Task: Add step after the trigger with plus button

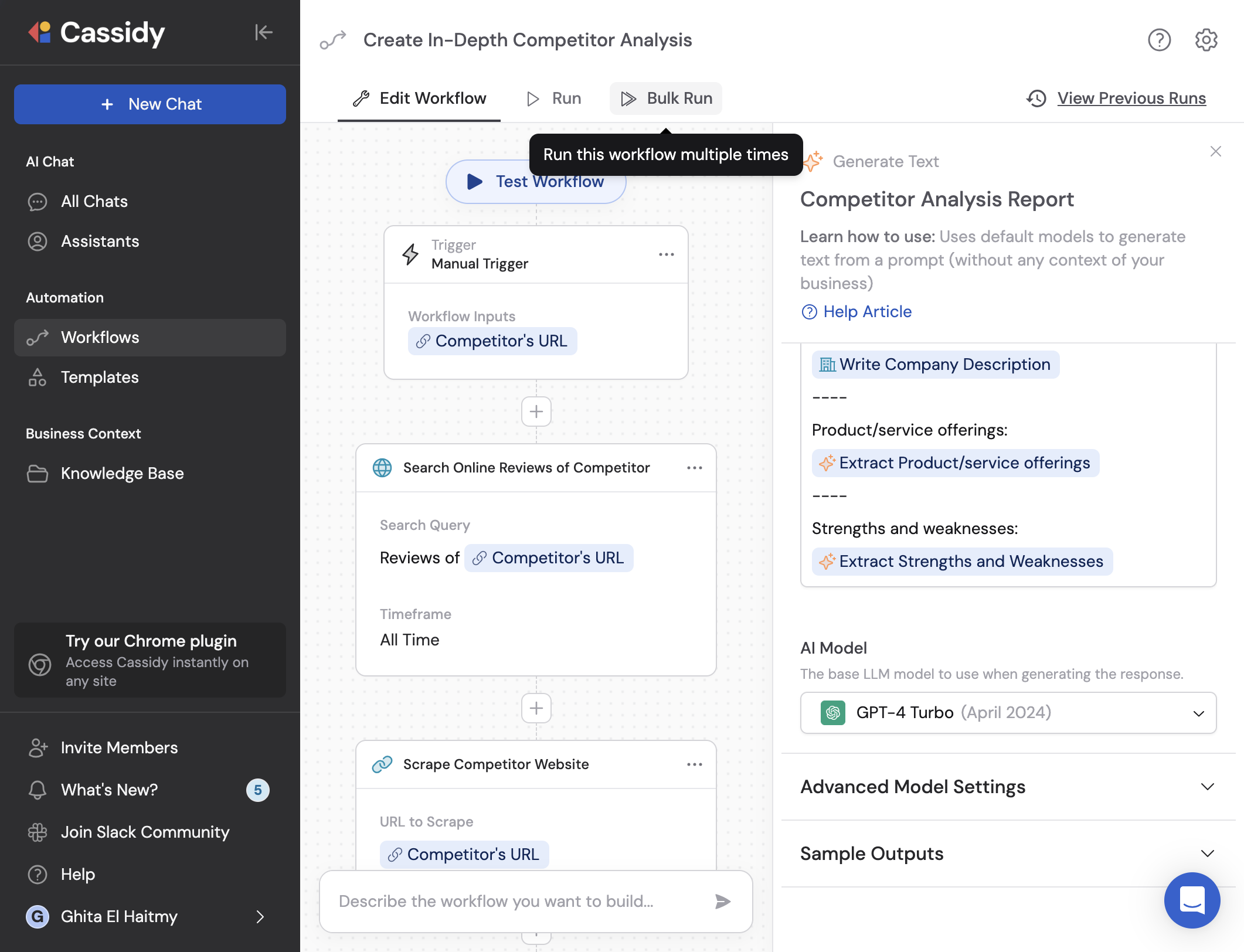Action: click(536, 412)
